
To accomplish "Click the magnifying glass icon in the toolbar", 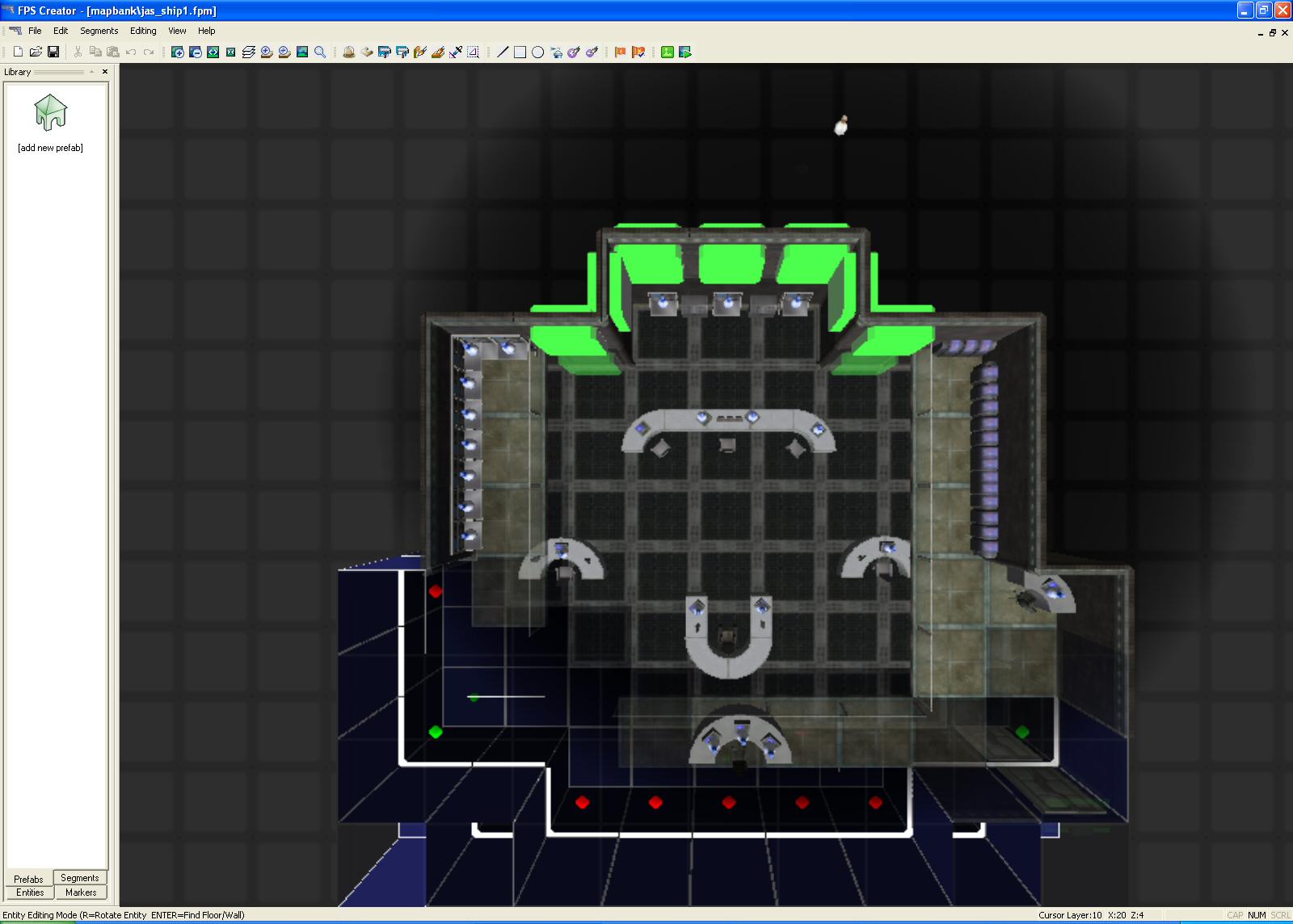I will tap(320, 52).
